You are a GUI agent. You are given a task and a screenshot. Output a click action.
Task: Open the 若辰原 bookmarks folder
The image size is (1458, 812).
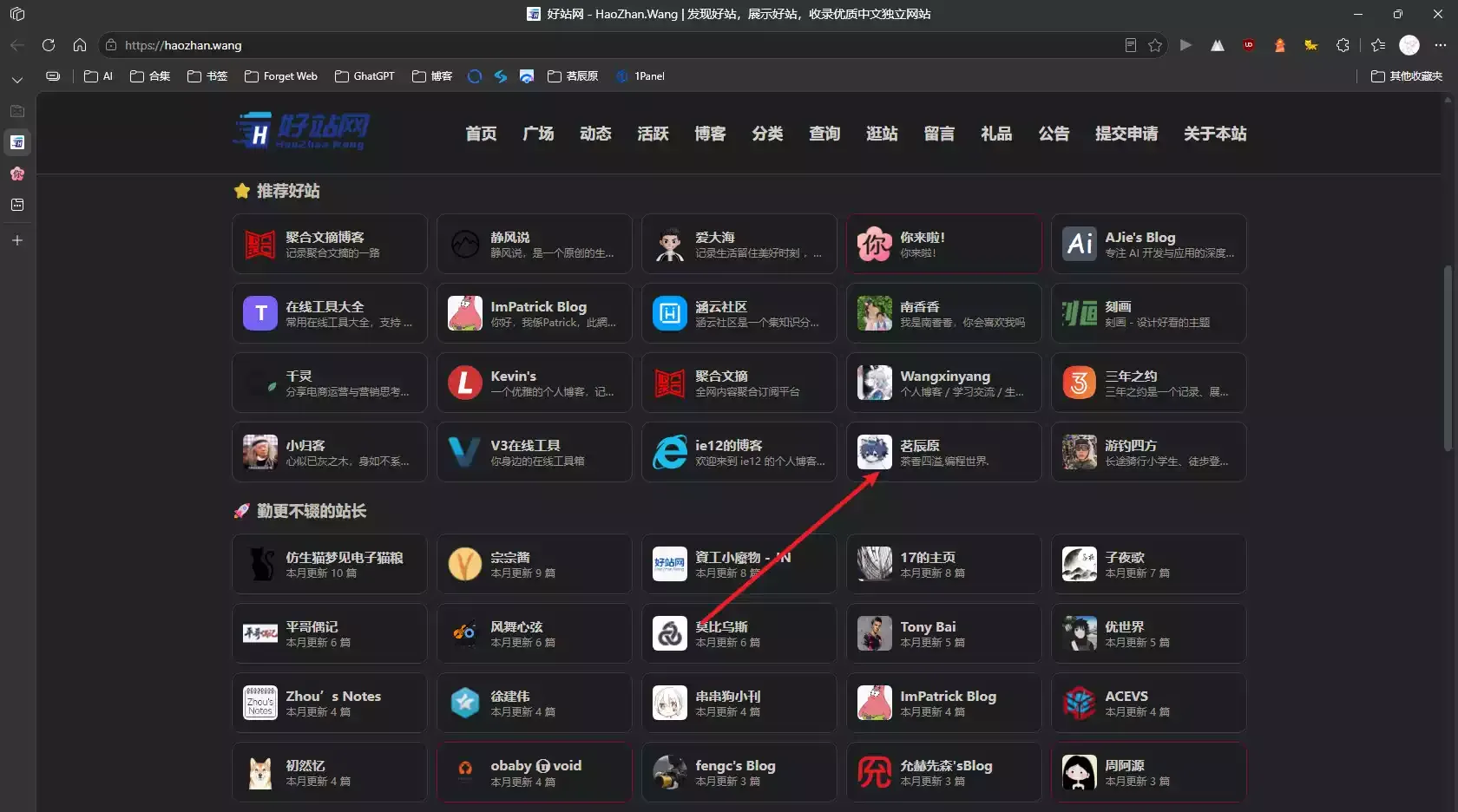[x=573, y=76]
